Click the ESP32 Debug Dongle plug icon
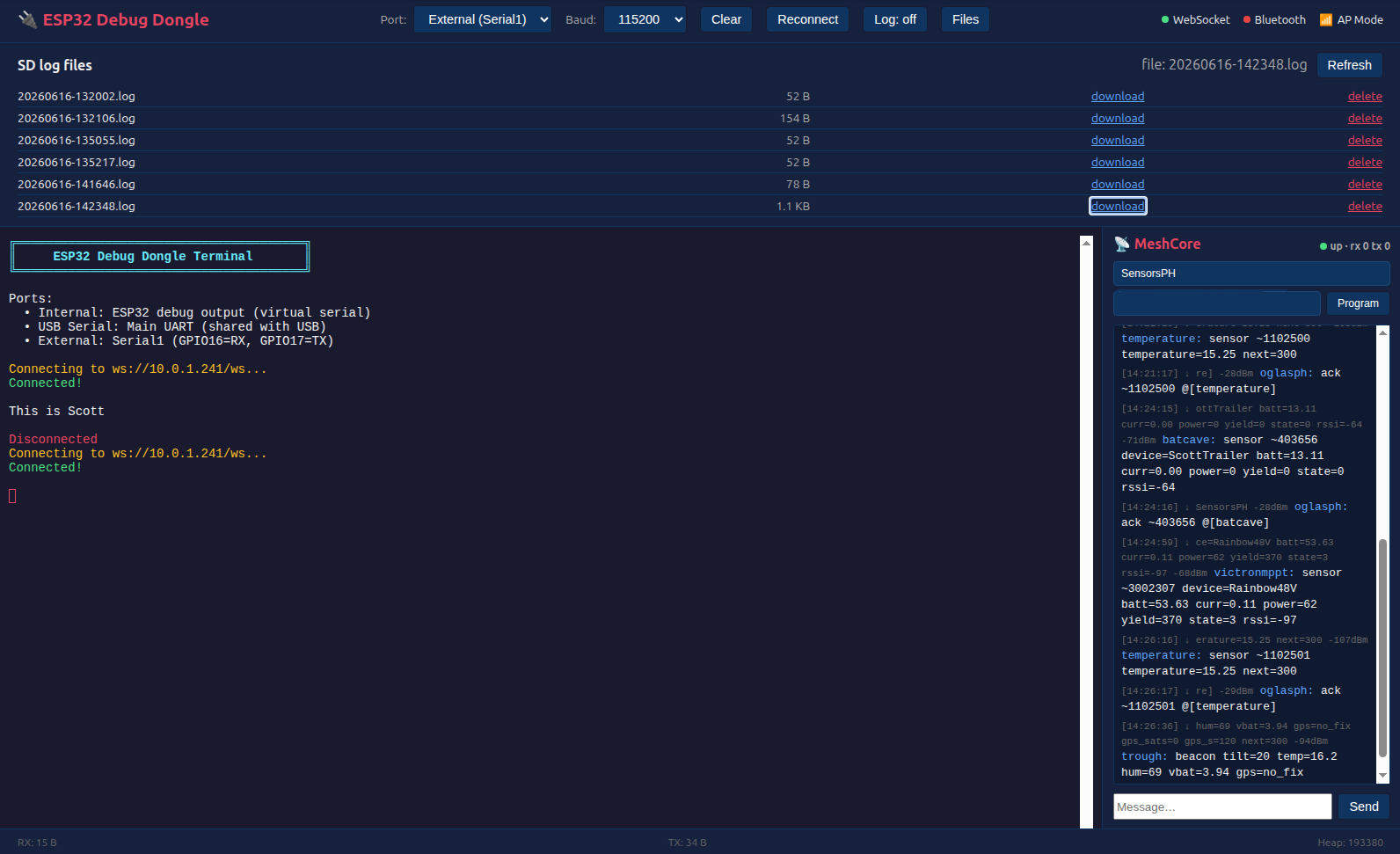Image resolution: width=1400 pixels, height=854 pixels. [28, 19]
